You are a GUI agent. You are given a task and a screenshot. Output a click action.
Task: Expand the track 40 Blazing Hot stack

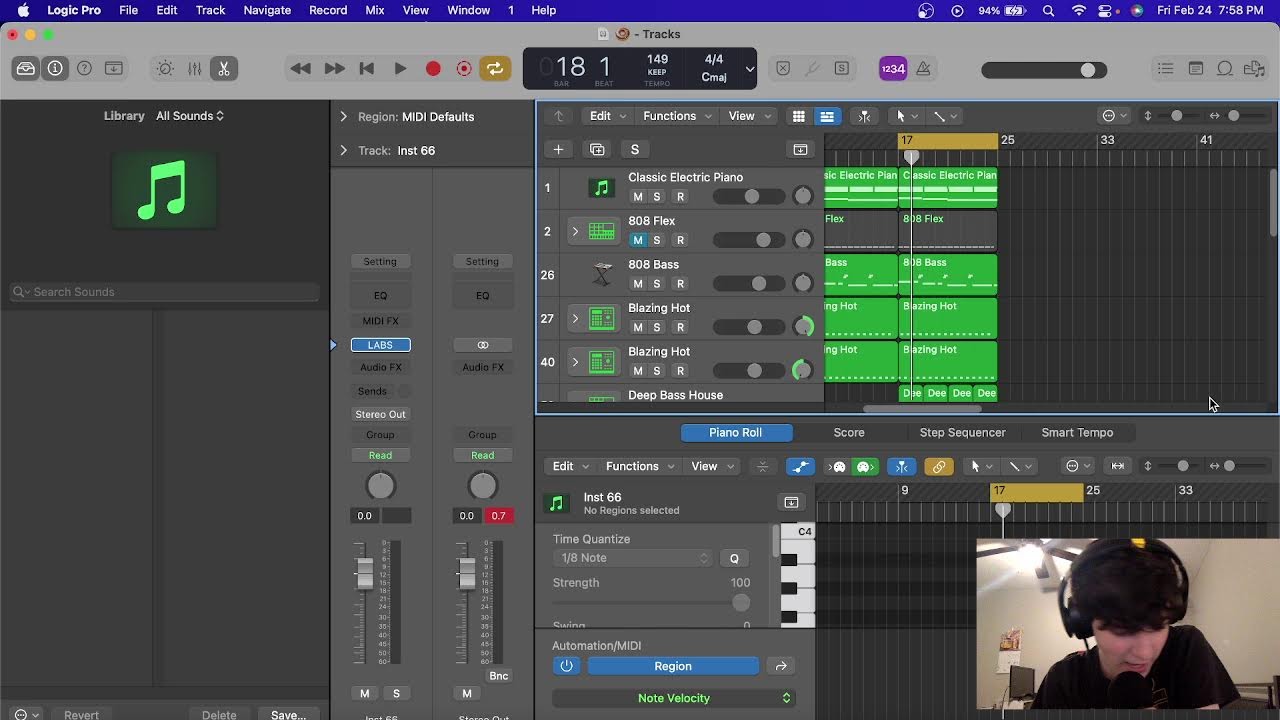[x=575, y=362]
